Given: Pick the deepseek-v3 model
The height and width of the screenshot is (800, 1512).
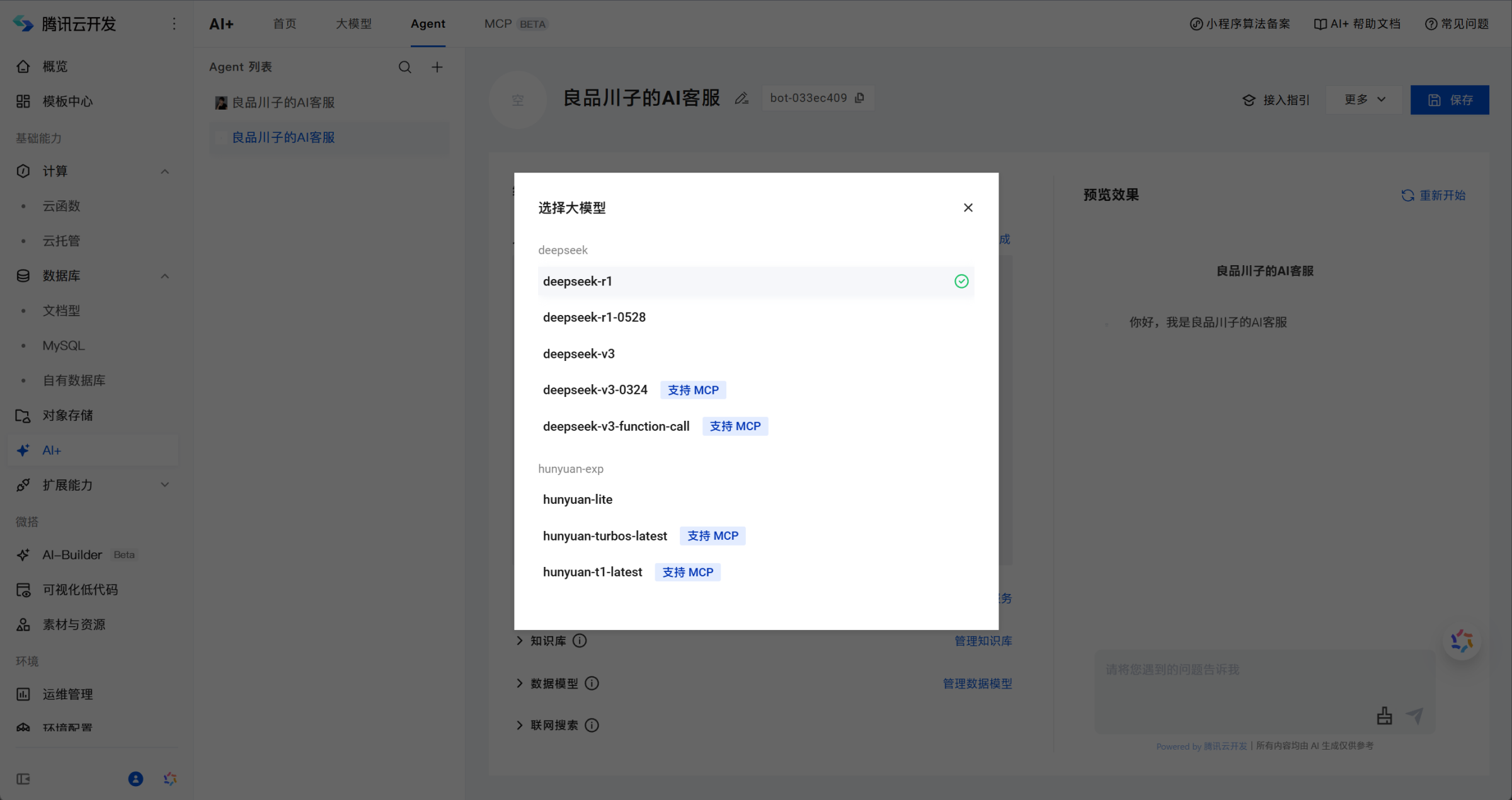Looking at the screenshot, I should tap(756, 354).
